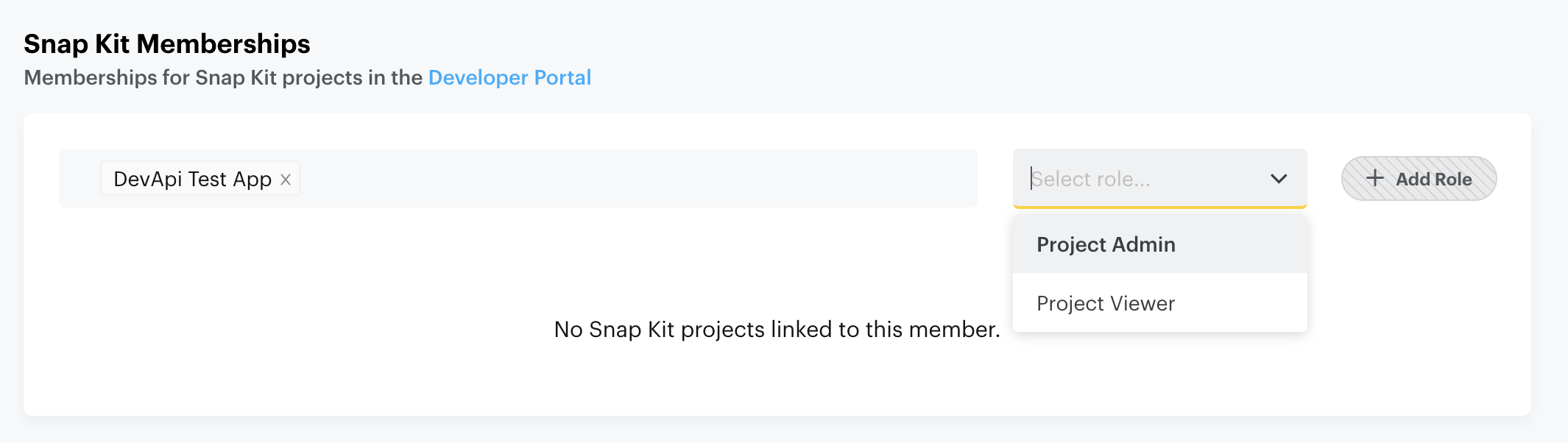
Task: Click the gray page background above the heading
Action: pyautogui.click(x=736, y=13)
